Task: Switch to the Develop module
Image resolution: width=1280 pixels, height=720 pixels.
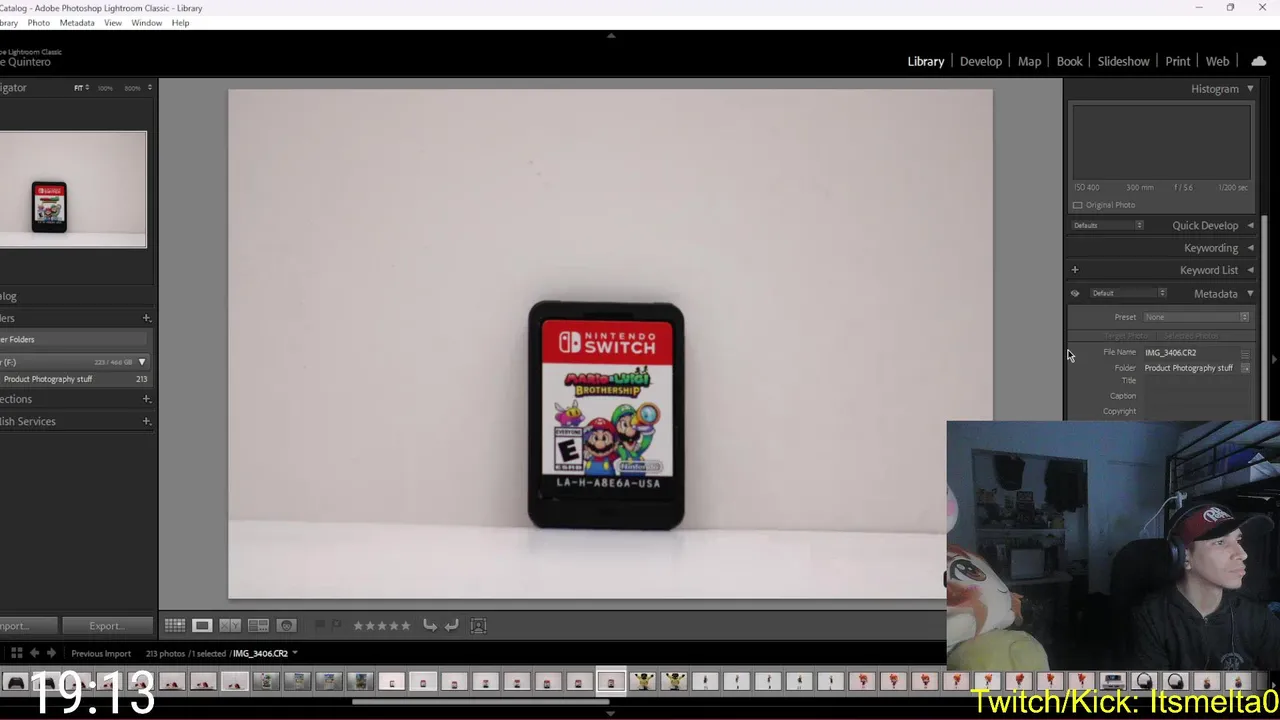Action: 981,61
